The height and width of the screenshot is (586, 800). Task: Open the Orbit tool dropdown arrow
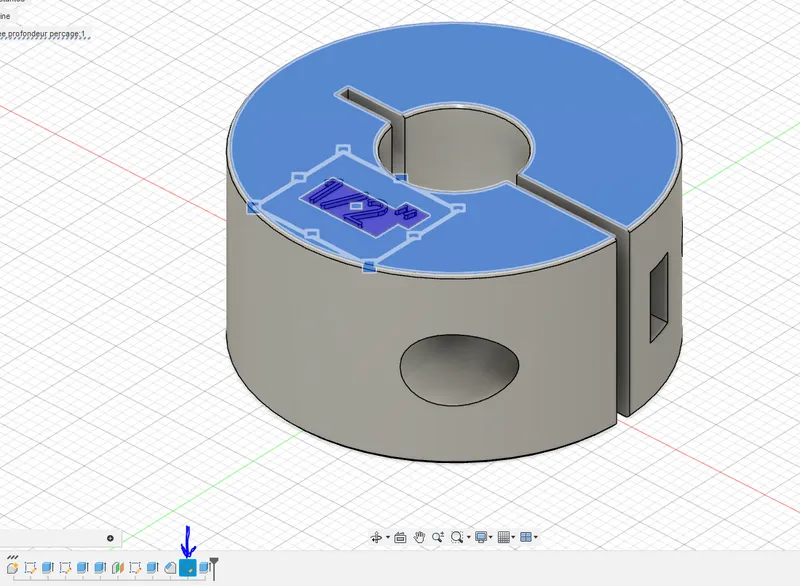coord(387,538)
